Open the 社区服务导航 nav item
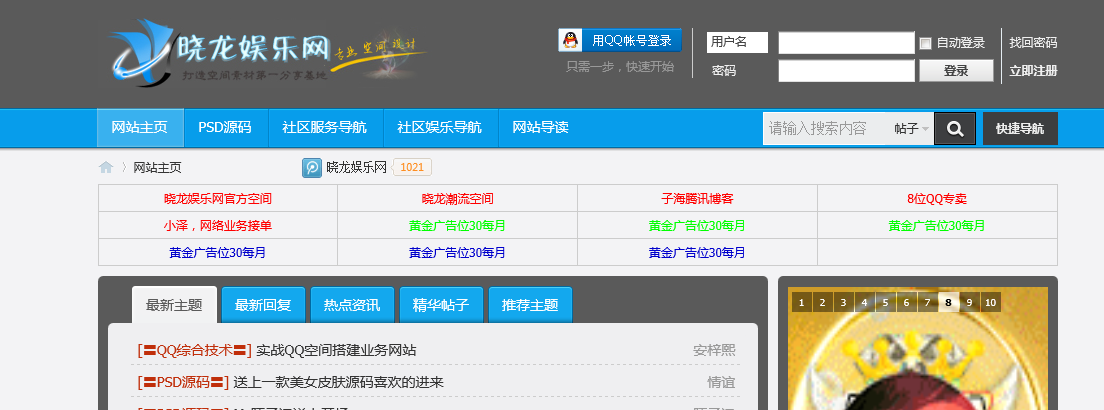The width and height of the screenshot is (1104, 410). click(325, 128)
